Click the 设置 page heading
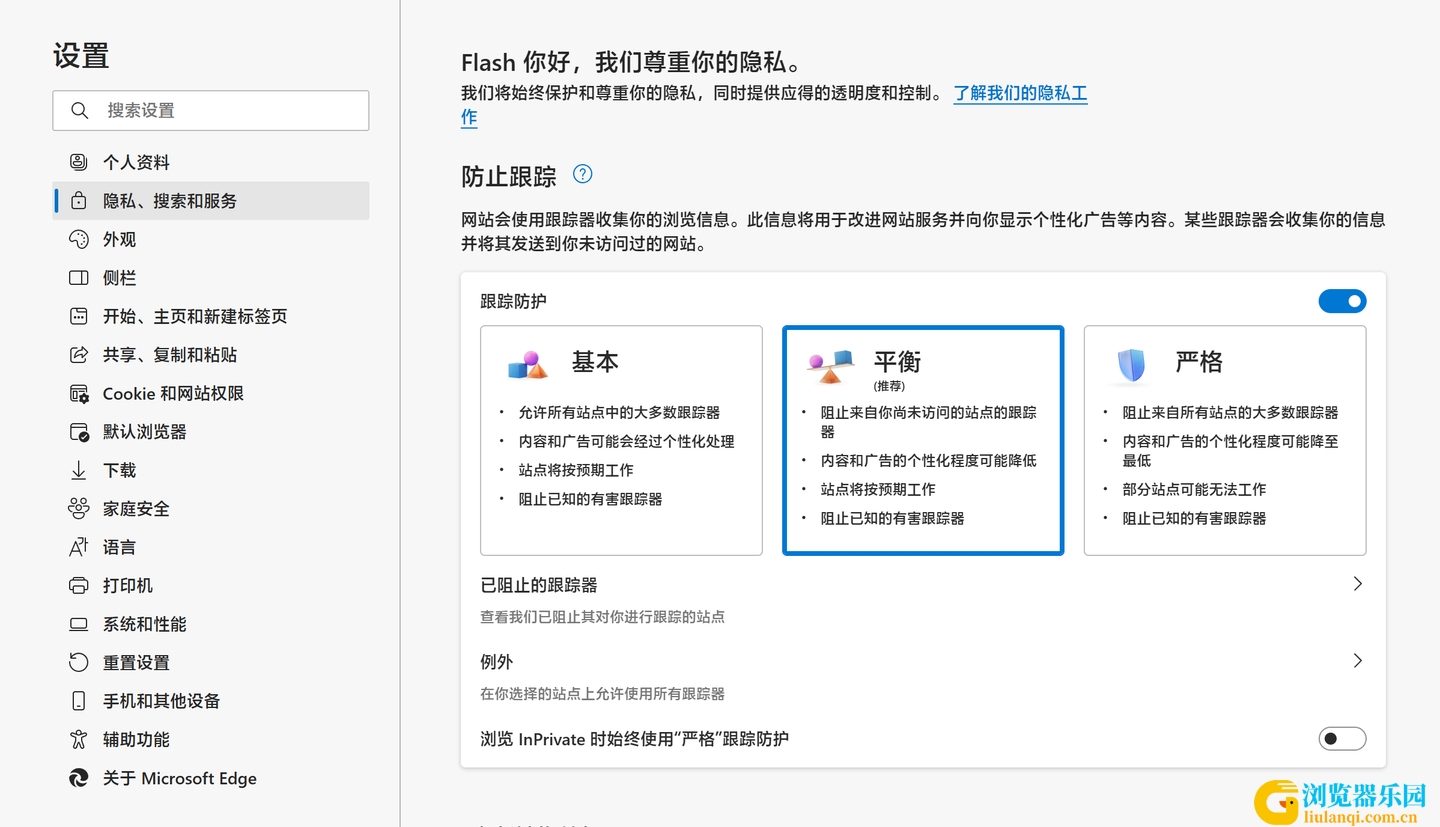 tap(81, 56)
